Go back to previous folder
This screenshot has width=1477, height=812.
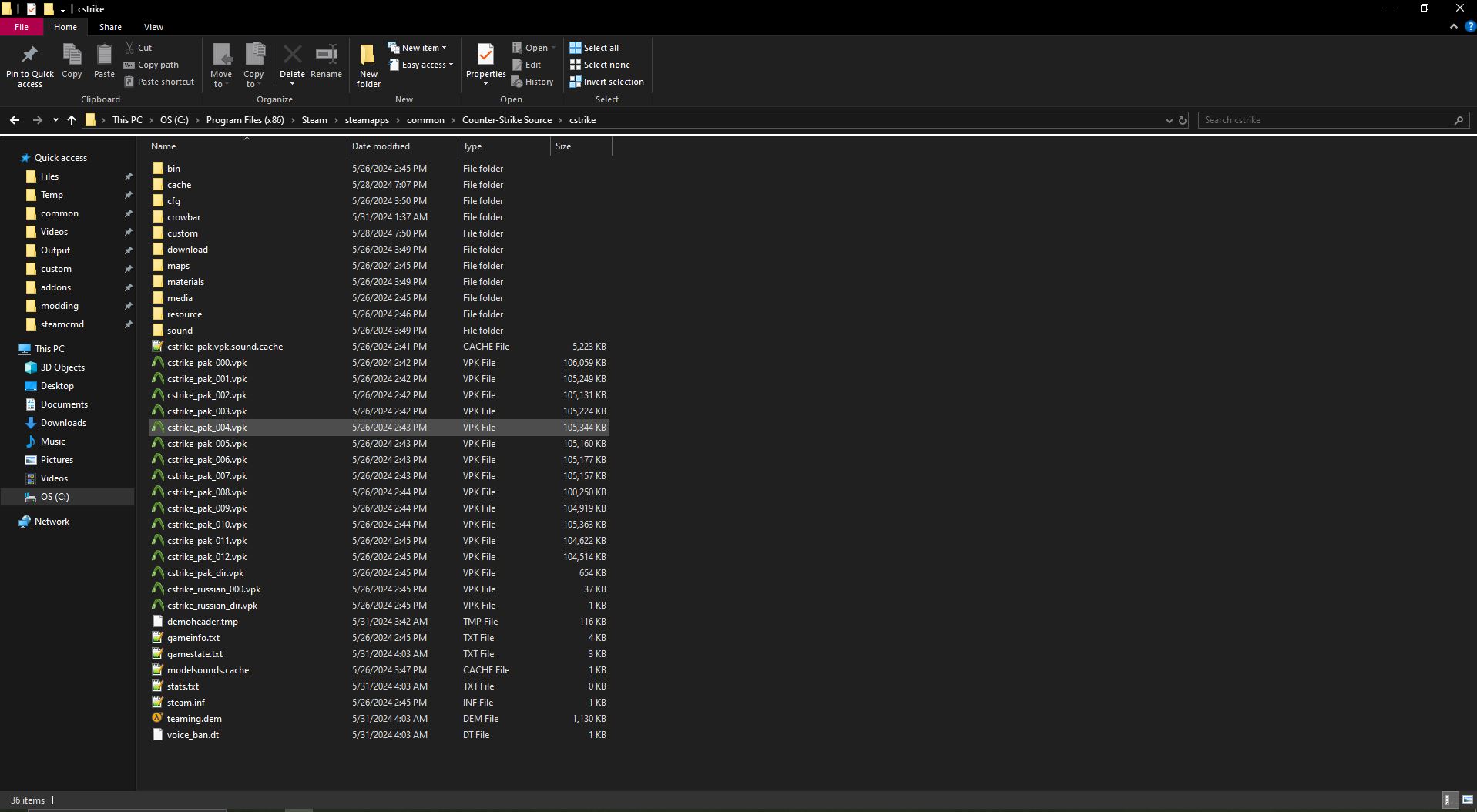tap(15, 120)
